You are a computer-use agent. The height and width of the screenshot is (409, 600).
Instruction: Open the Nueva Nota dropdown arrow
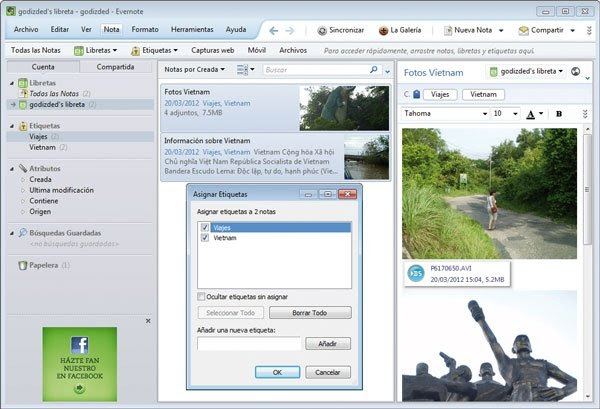(x=501, y=31)
